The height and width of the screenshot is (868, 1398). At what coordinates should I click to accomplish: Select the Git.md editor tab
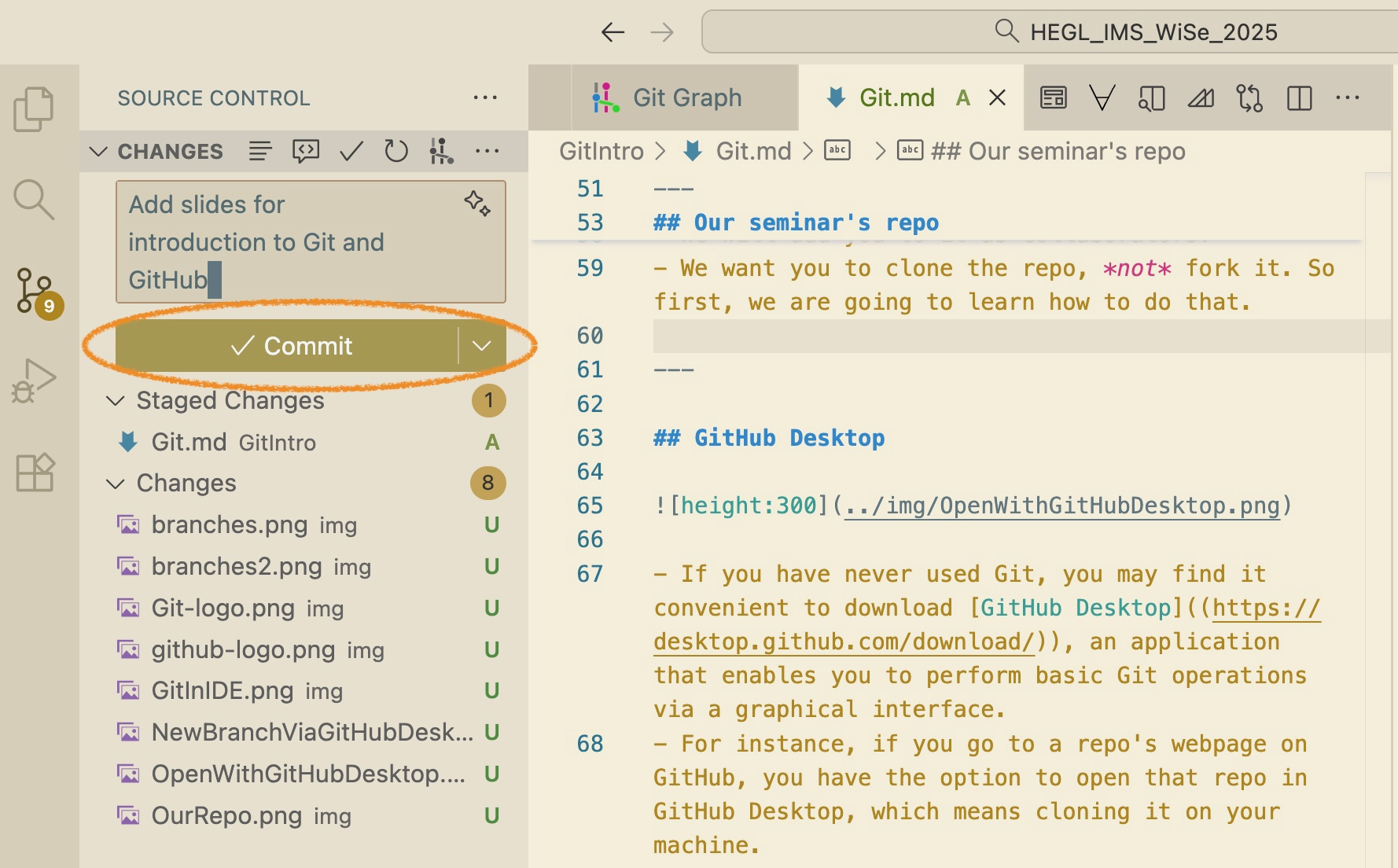click(896, 97)
